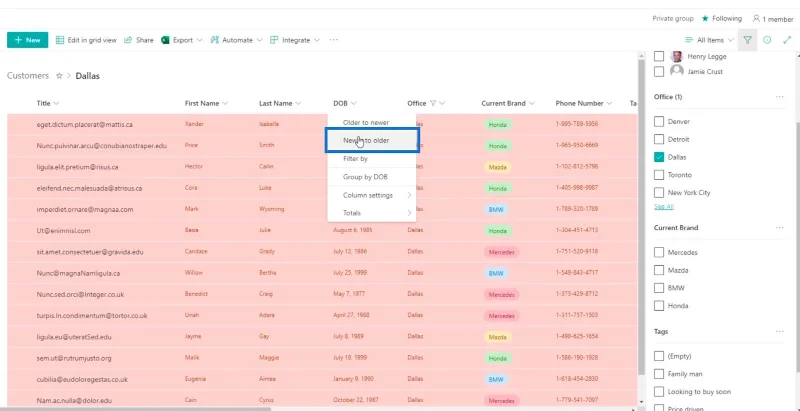Click Edit in grid view button
Screen dimensions: 800x411
click(86, 40)
